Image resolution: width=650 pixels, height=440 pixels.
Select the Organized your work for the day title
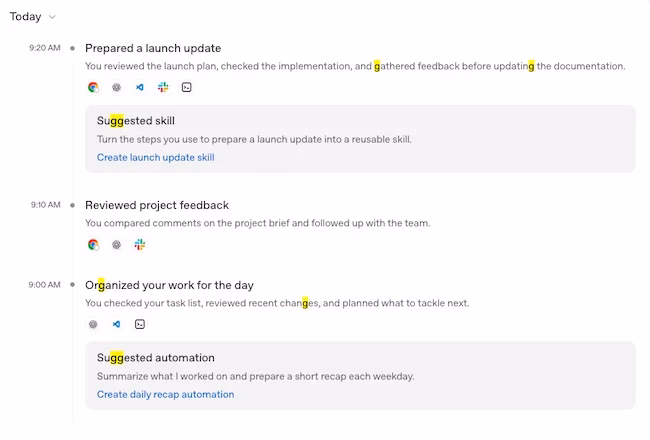(169, 285)
